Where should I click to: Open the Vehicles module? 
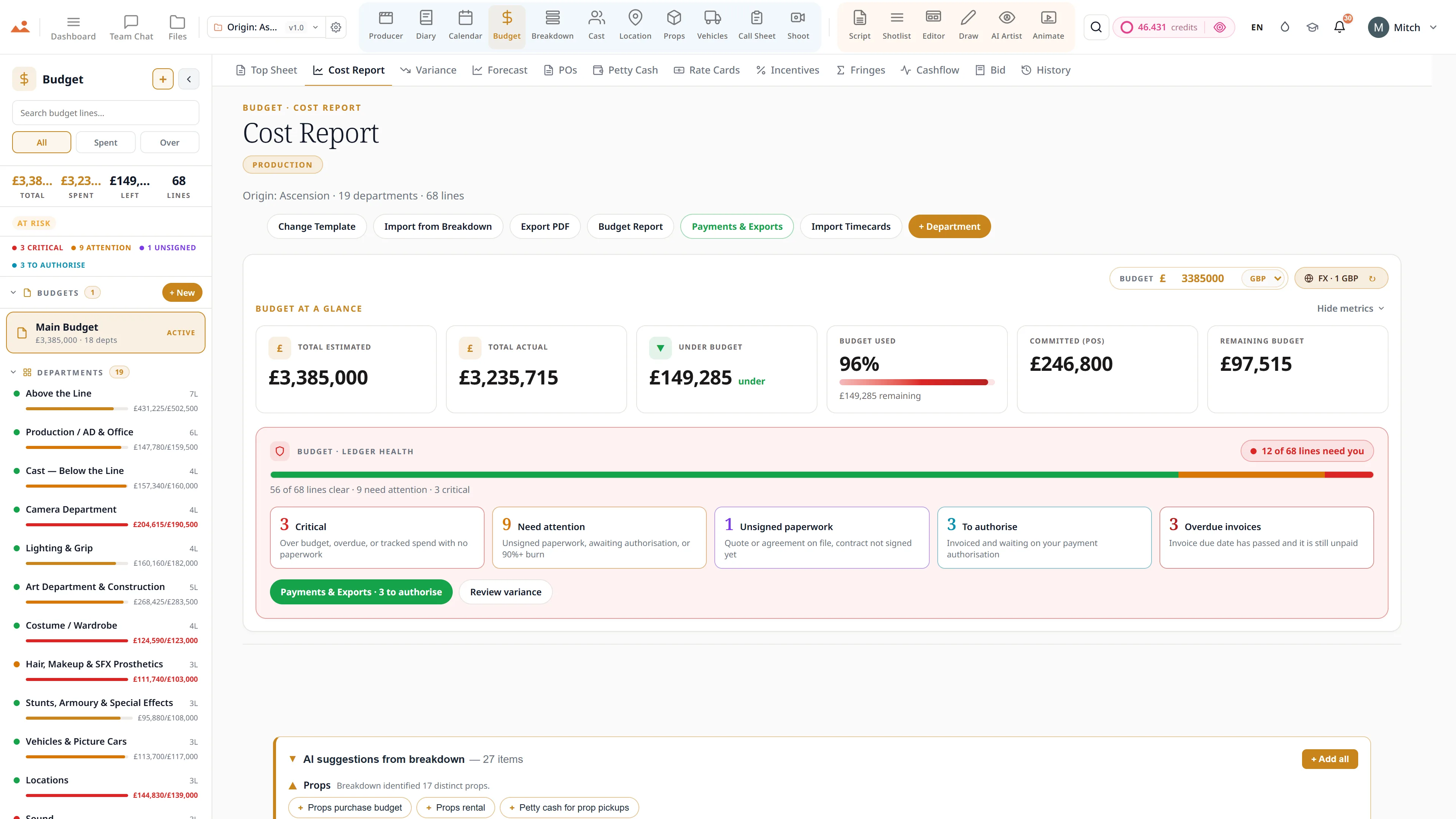click(x=712, y=26)
